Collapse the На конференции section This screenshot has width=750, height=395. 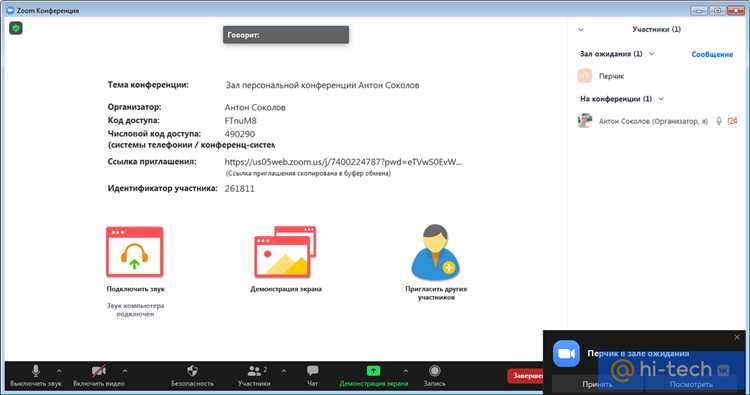pyautogui.click(x=661, y=99)
